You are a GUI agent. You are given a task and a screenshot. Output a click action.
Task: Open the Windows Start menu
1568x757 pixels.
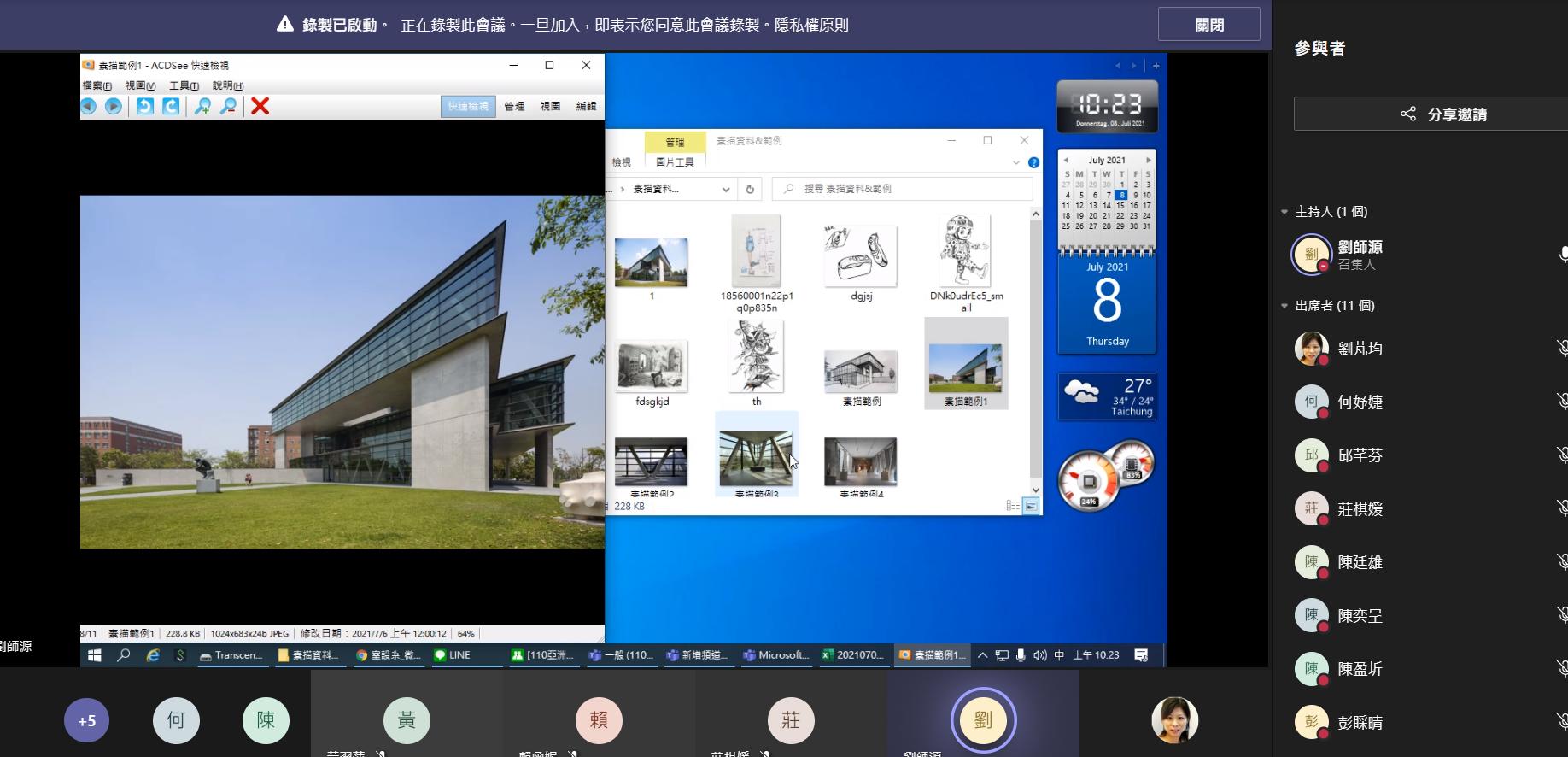click(95, 655)
